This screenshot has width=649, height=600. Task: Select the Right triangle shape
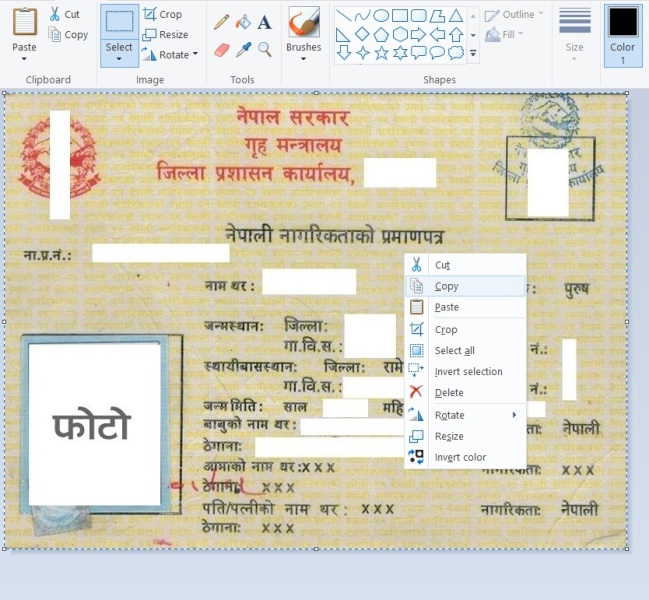343,35
